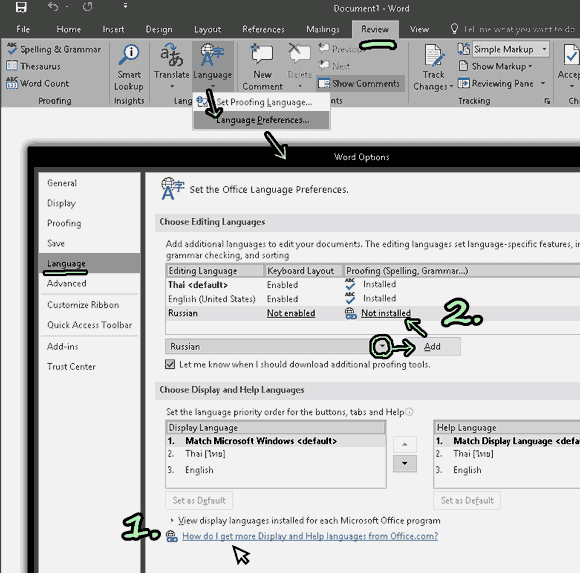Select Match Microsoft Windows display language
The height and width of the screenshot is (573, 580).
pos(276,441)
